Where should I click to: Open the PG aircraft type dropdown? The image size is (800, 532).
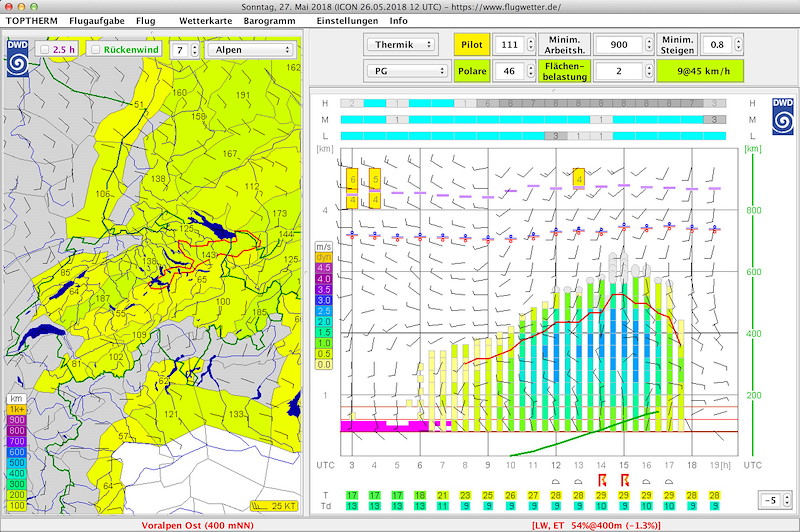click(x=408, y=71)
